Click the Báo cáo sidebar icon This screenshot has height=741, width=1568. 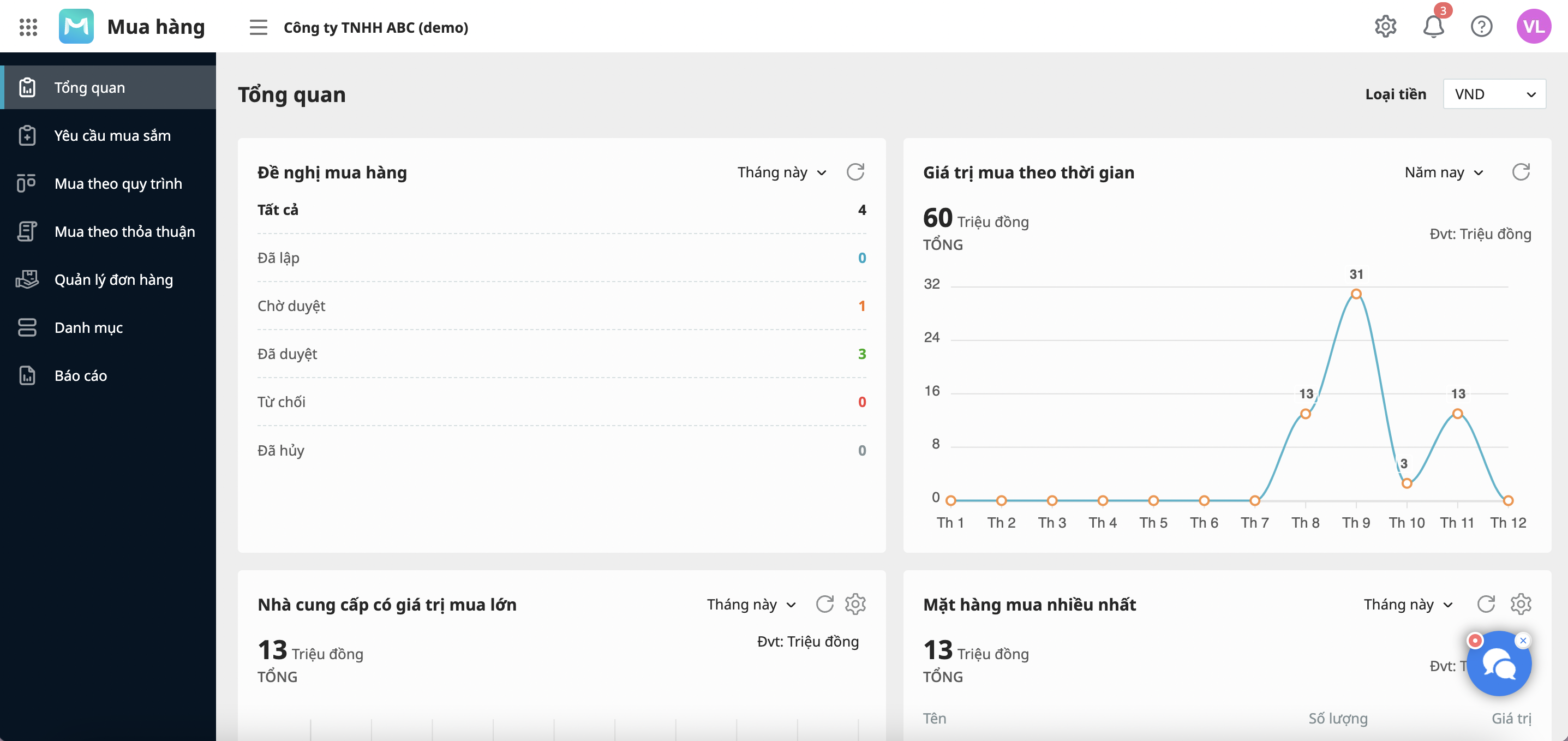[x=27, y=375]
